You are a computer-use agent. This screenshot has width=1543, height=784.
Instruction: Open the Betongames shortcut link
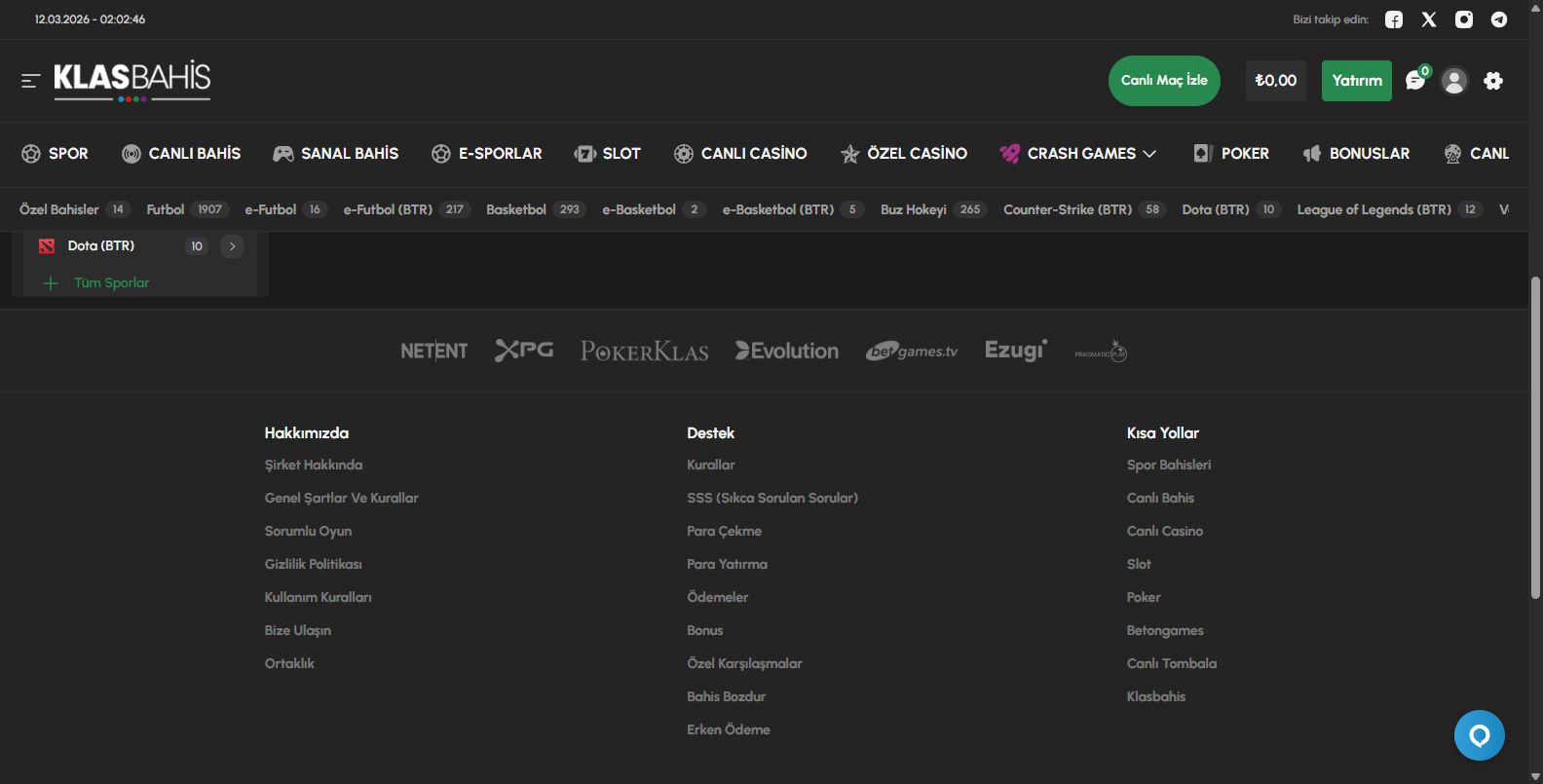(1165, 631)
